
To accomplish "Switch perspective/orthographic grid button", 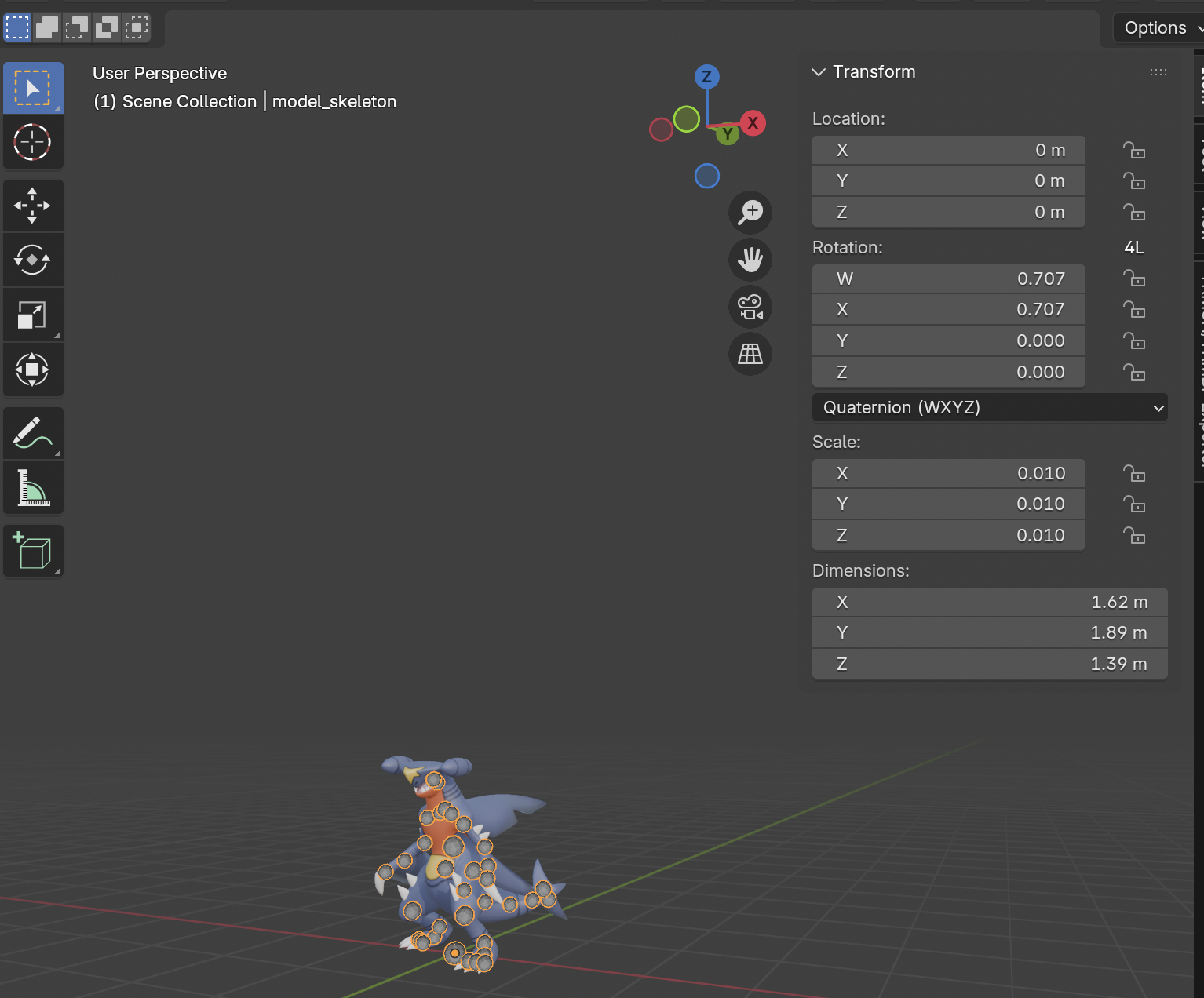I will point(750,354).
